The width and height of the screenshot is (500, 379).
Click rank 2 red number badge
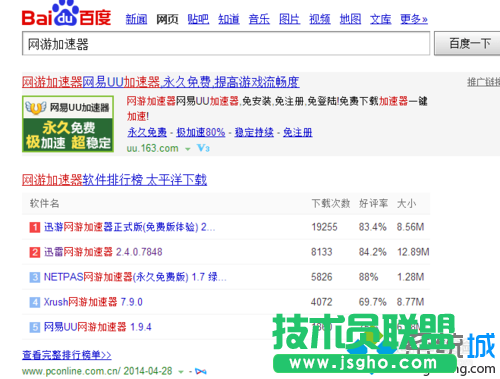(35, 252)
